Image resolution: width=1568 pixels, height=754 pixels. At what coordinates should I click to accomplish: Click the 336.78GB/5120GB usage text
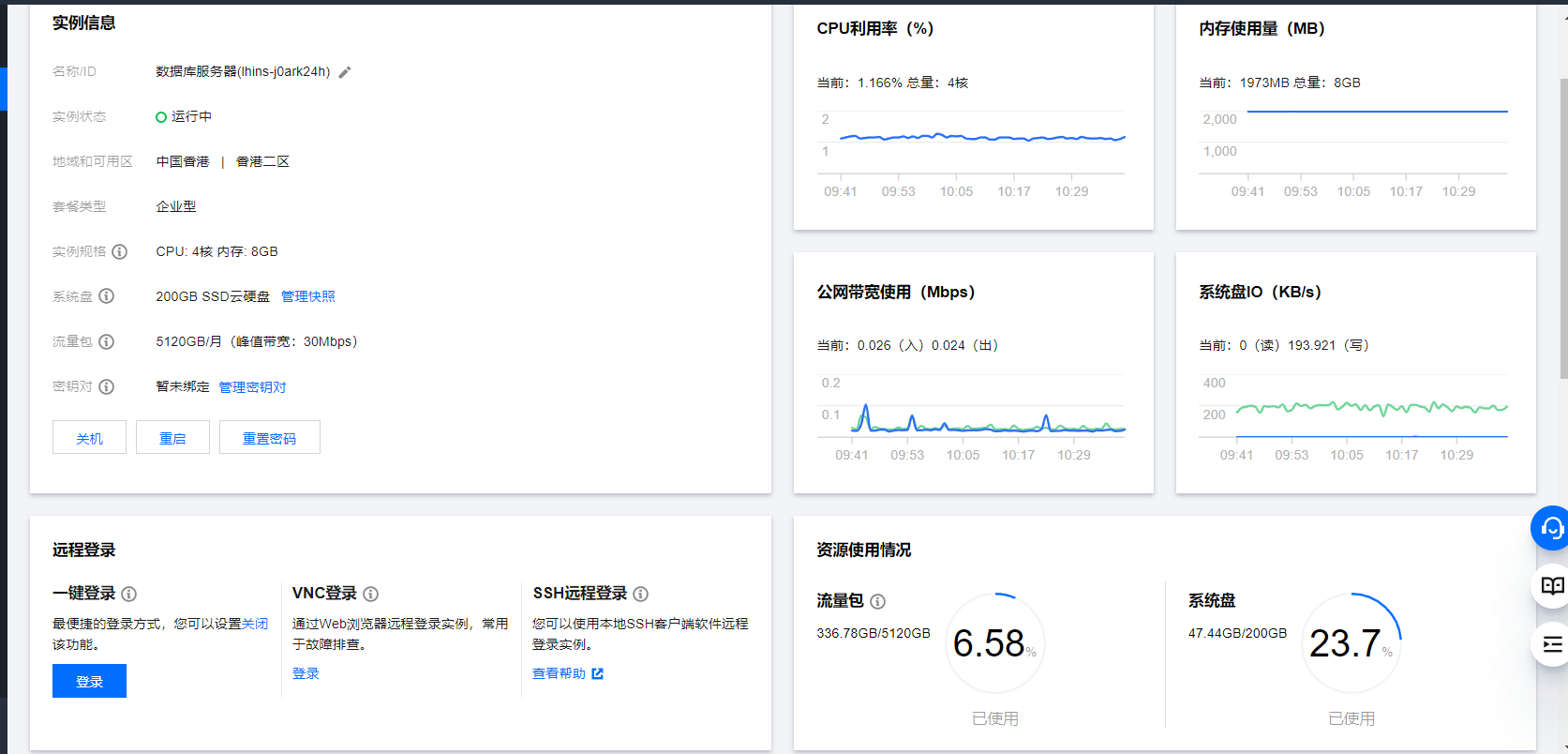point(874,633)
